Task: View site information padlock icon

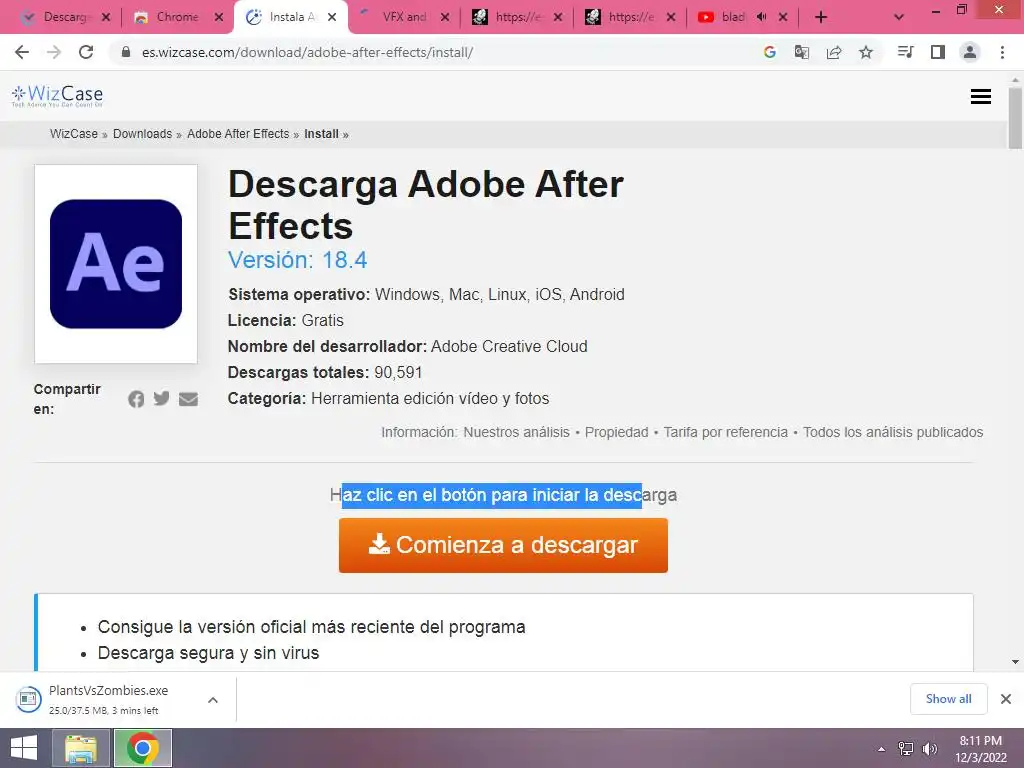Action: pyautogui.click(x=126, y=52)
